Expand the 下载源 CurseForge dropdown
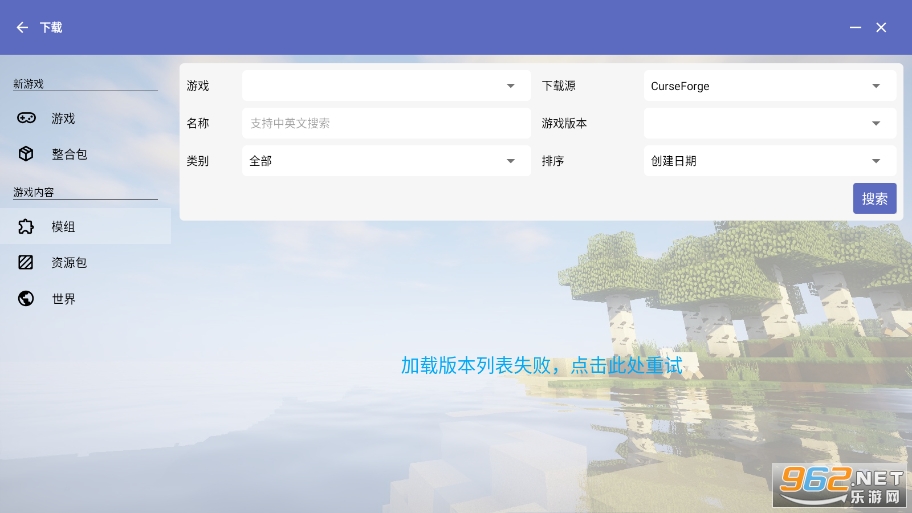 769,86
